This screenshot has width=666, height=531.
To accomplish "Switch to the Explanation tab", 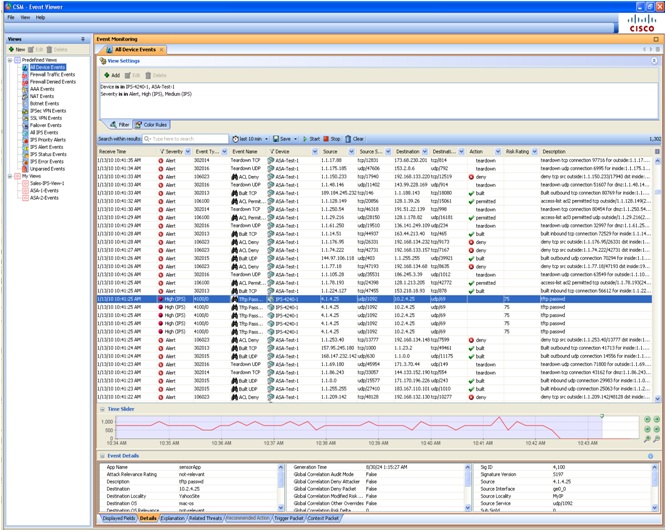I will pyautogui.click(x=173, y=518).
